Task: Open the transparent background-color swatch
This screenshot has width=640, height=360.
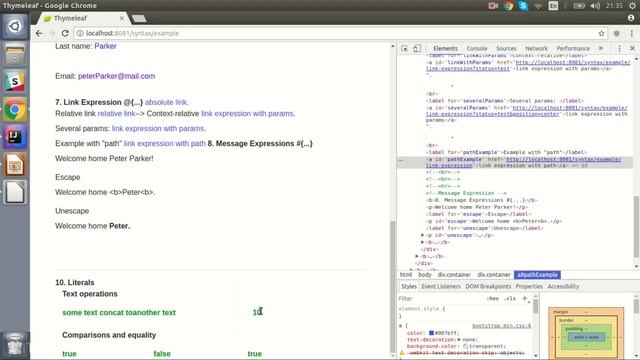Action: pos(466,346)
